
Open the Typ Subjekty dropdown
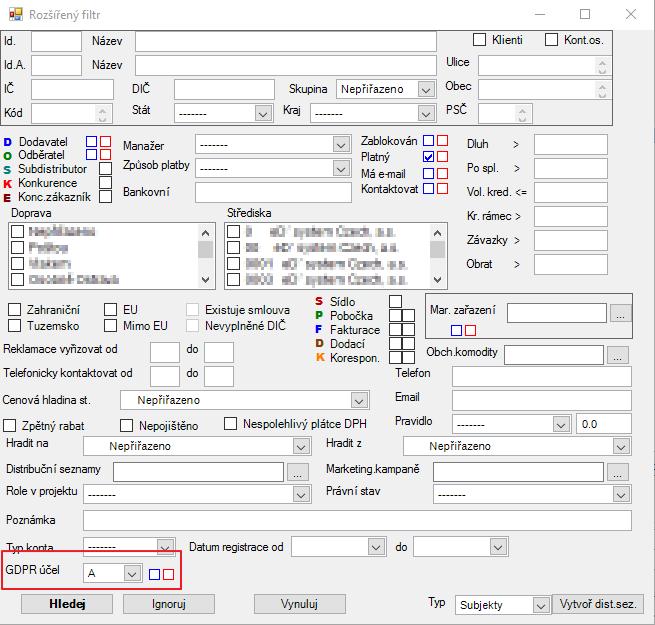tap(541, 605)
